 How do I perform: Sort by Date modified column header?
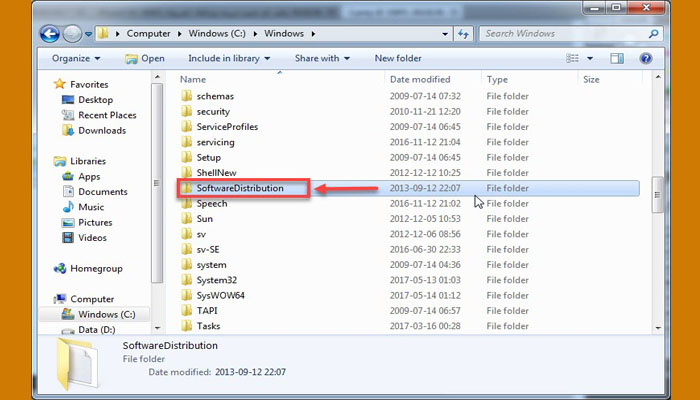coord(420,79)
